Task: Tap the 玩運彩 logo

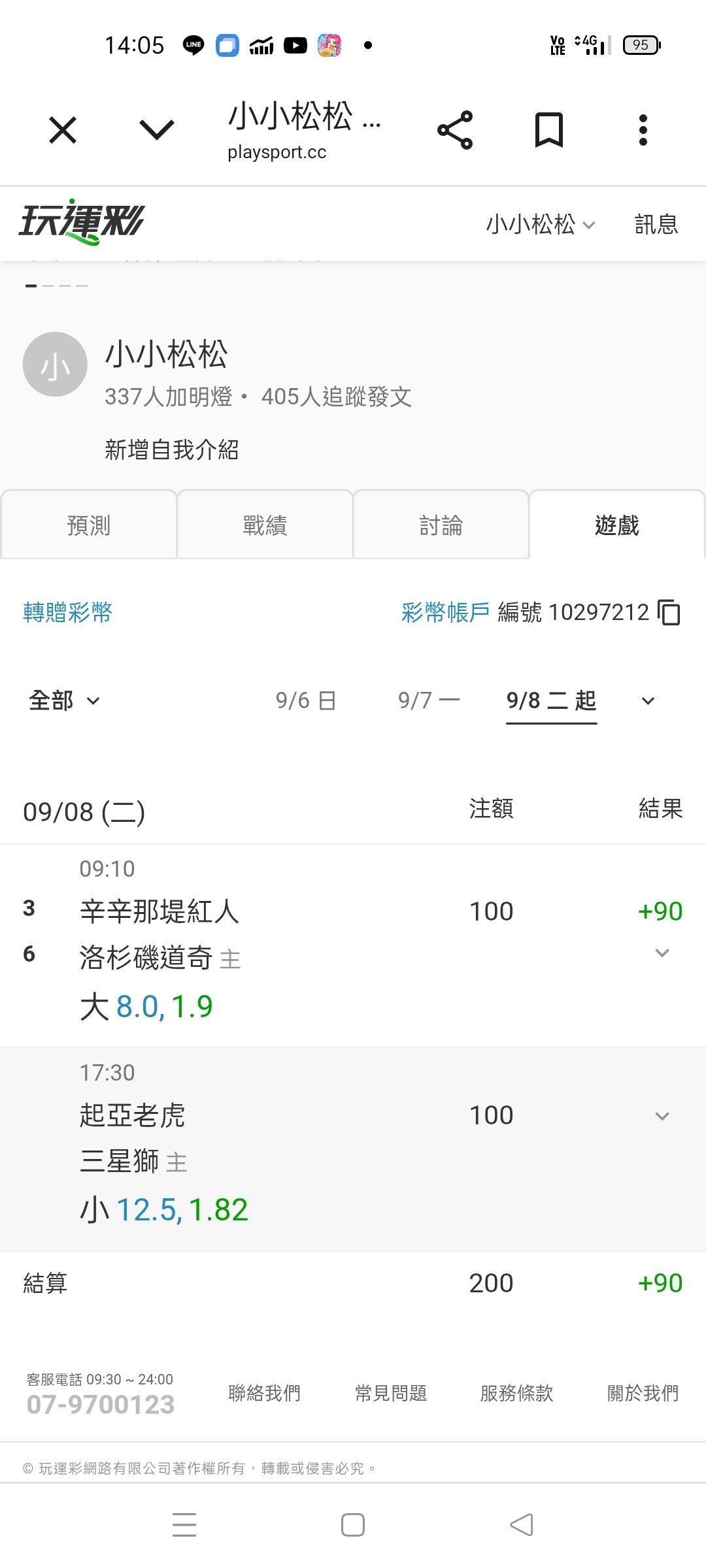Action: tap(81, 221)
